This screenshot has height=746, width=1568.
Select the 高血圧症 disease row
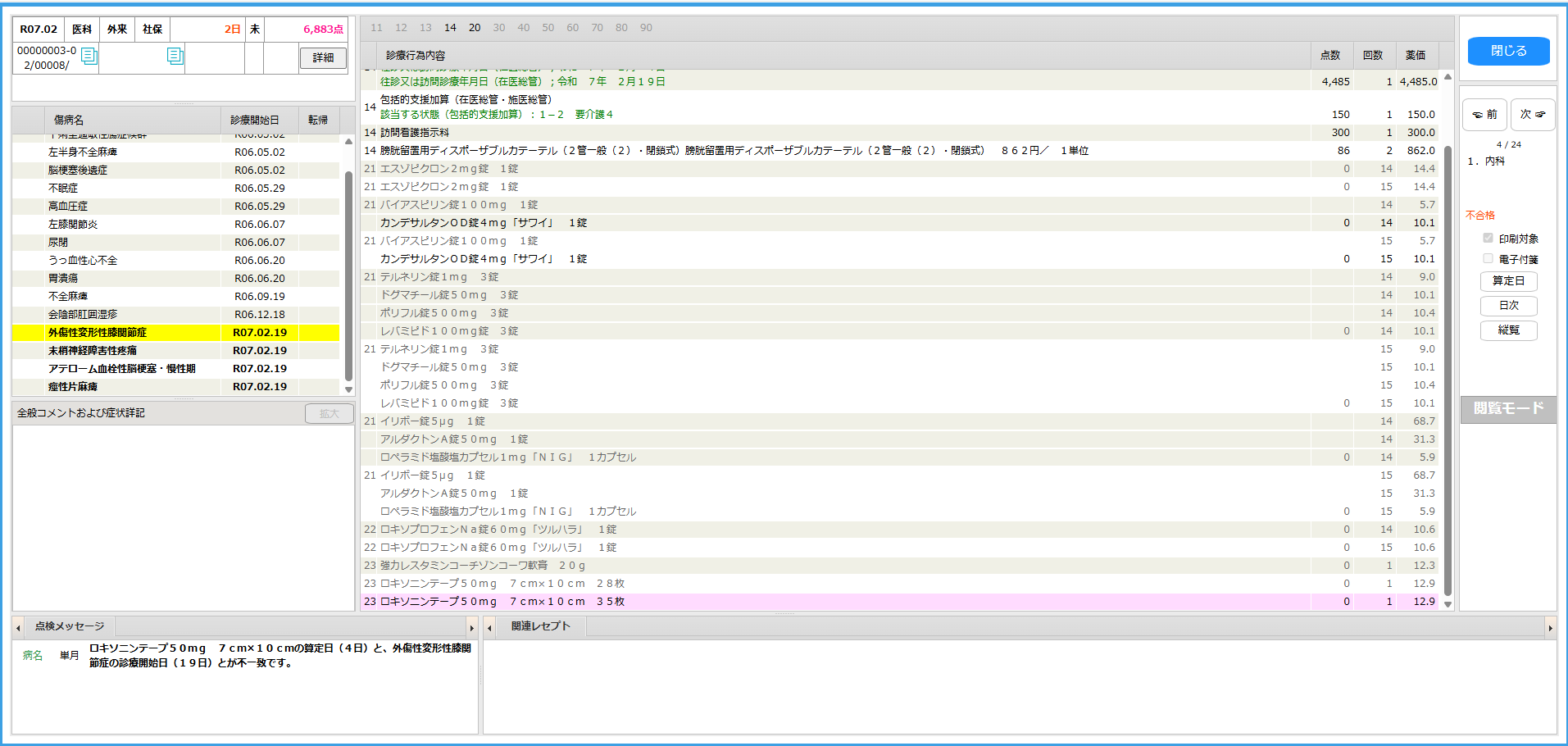(x=175, y=207)
